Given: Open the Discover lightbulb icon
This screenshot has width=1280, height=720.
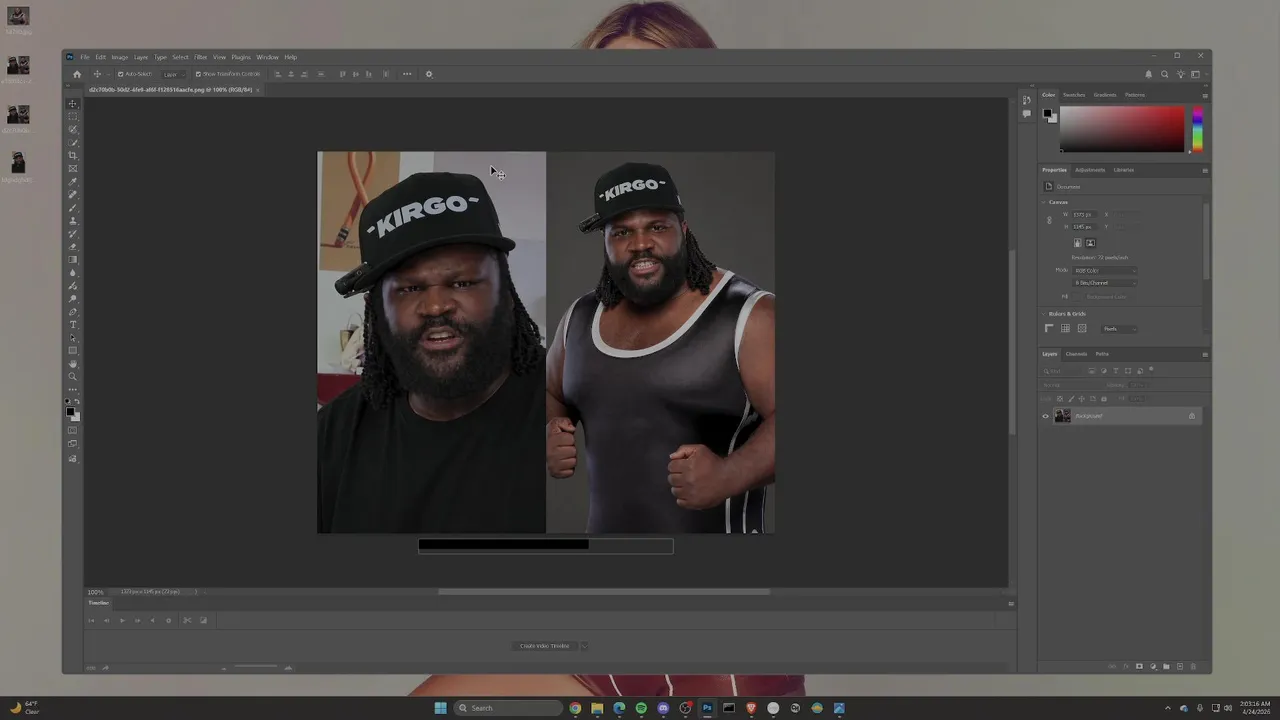Looking at the screenshot, I should point(1180,74).
